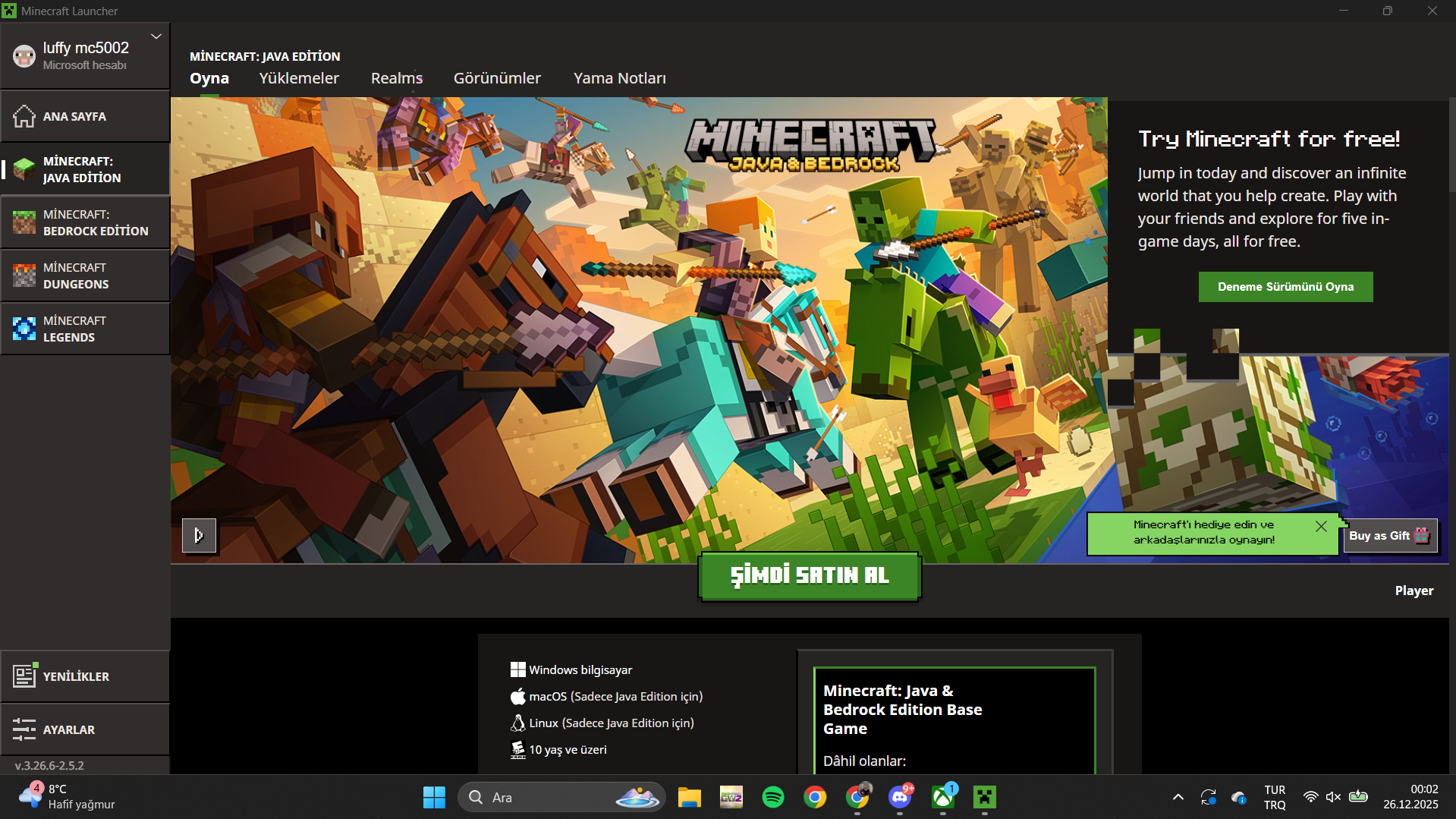Open Spotify from the taskbar
1456x819 pixels.
pos(773,797)
